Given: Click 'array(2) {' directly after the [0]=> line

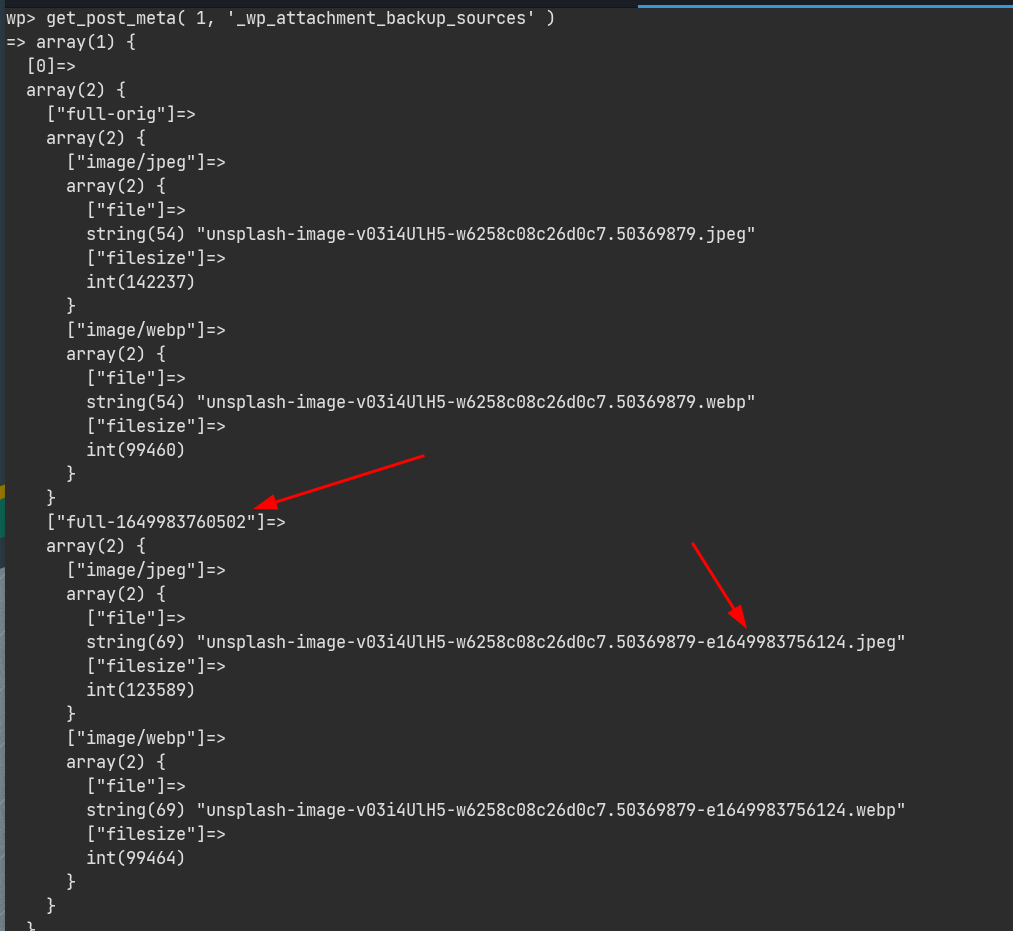Looking at the screenshot, I should tap(76, 90).
